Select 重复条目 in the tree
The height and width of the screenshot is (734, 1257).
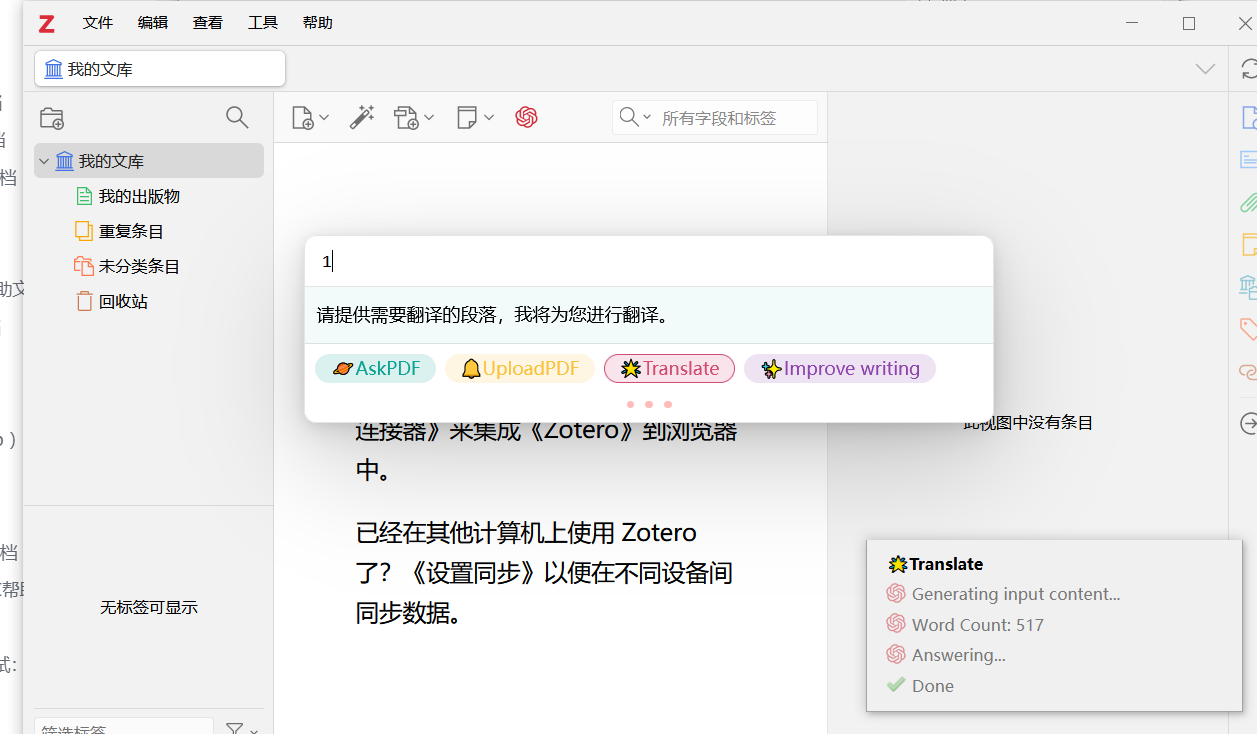point(131,232)
